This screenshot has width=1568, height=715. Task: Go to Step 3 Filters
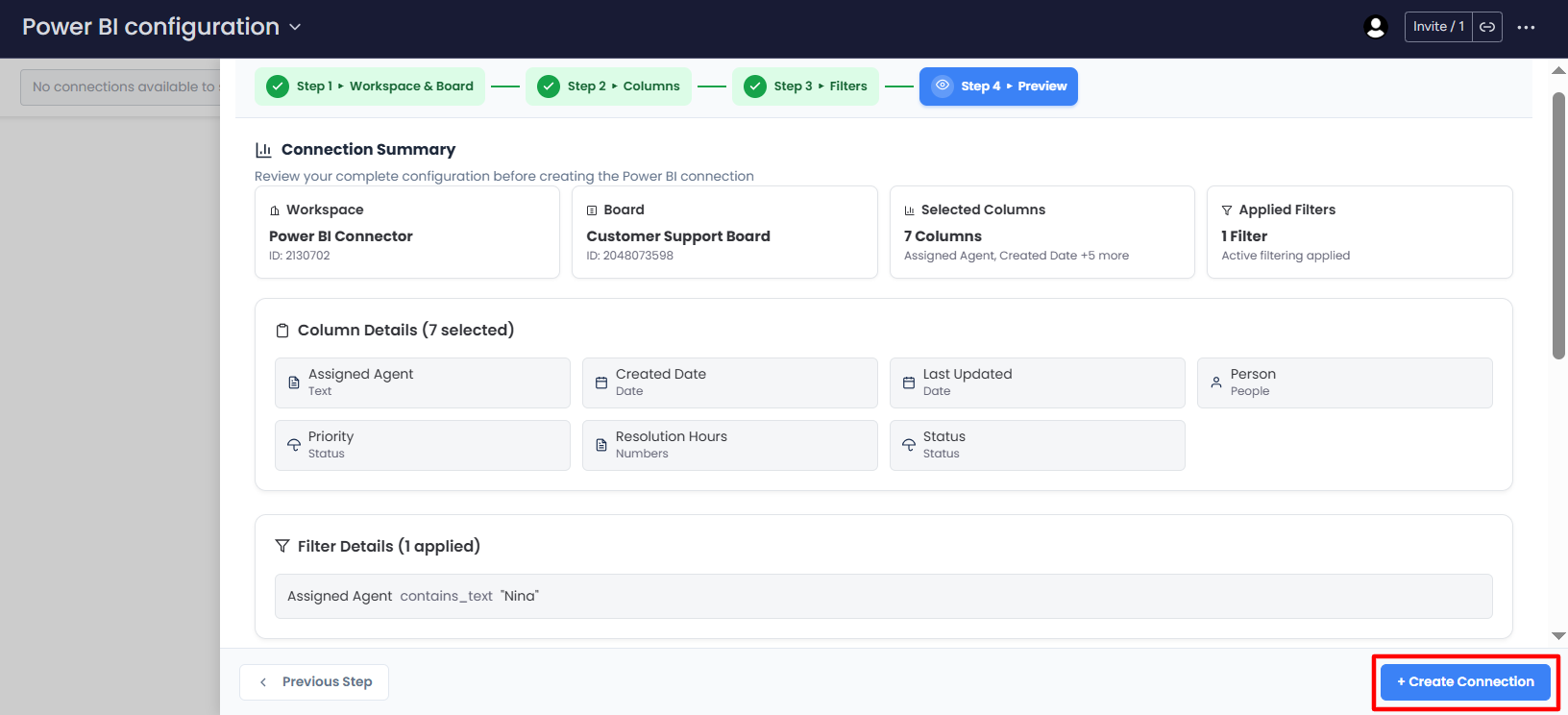(x=805, y=86)
